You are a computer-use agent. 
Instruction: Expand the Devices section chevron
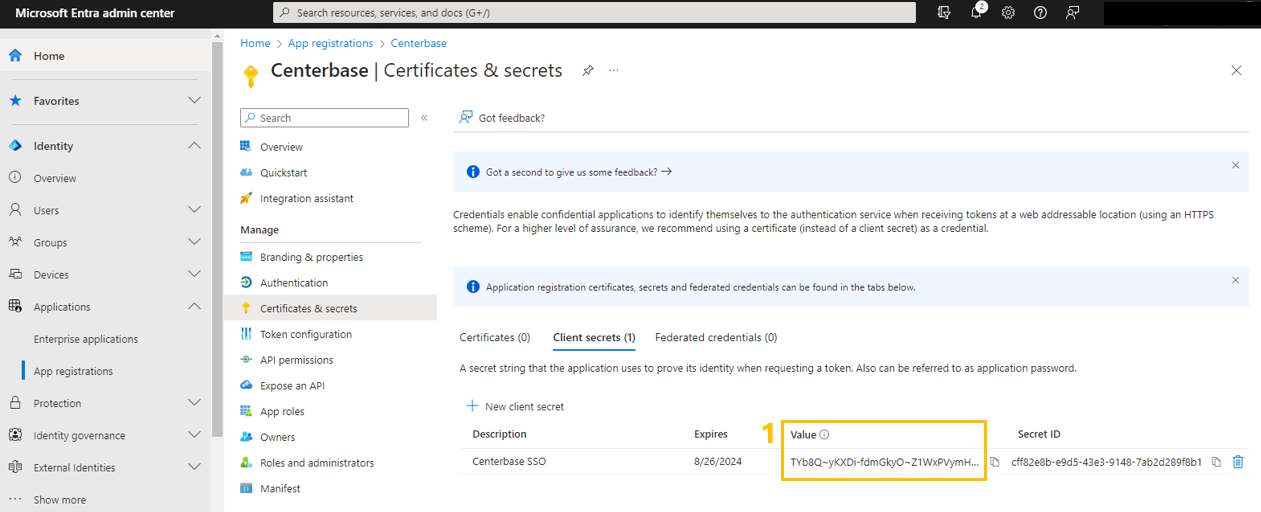pyautogui.click(x=195, y=274)
